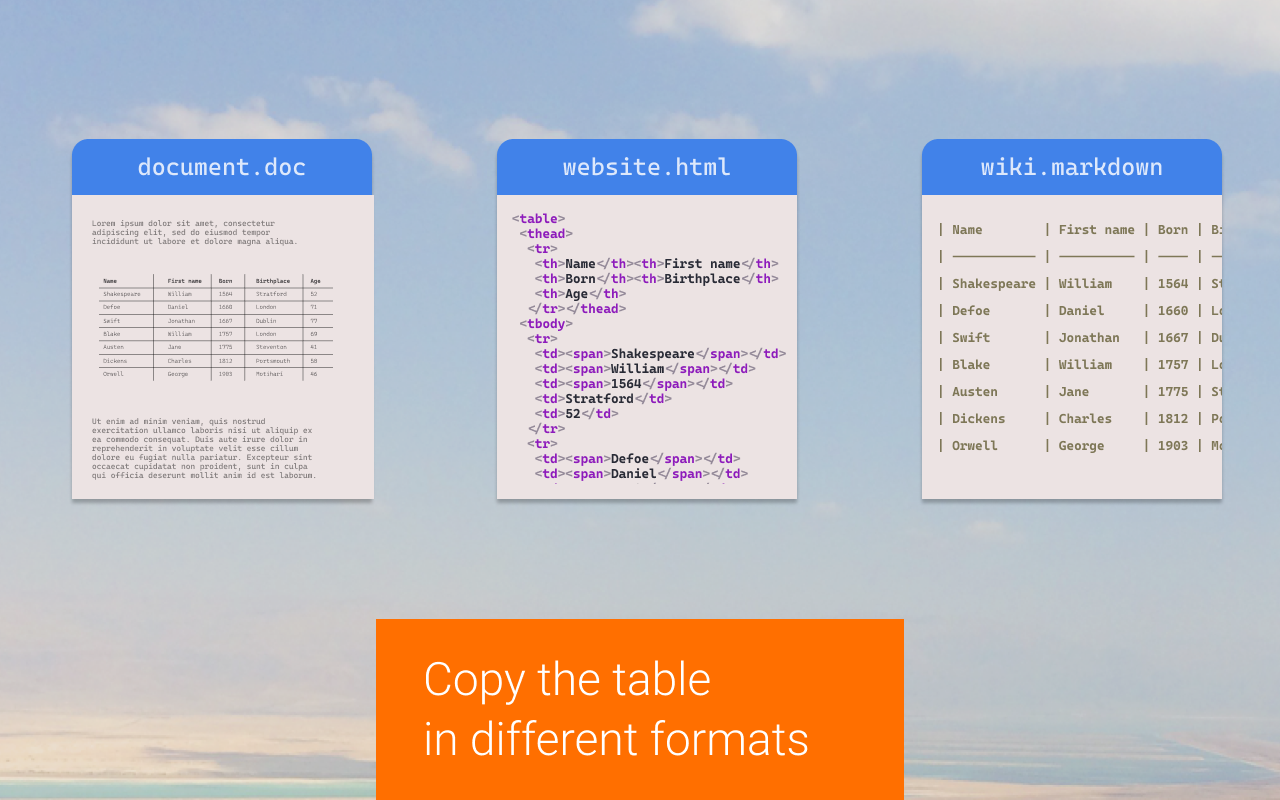Click the "Name" header in wiki.markdown
The width and height of the screenshot is (1280, 800).
tap(967, 230)
